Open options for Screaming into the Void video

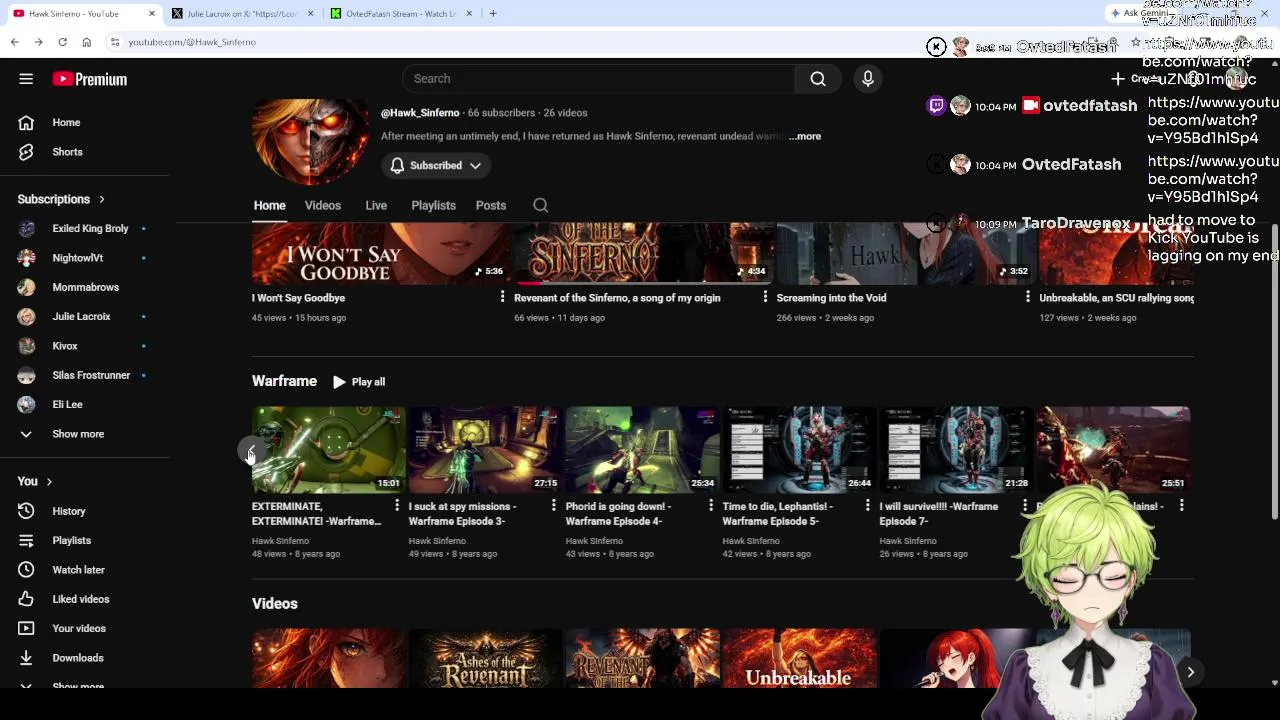(1027, 297)
